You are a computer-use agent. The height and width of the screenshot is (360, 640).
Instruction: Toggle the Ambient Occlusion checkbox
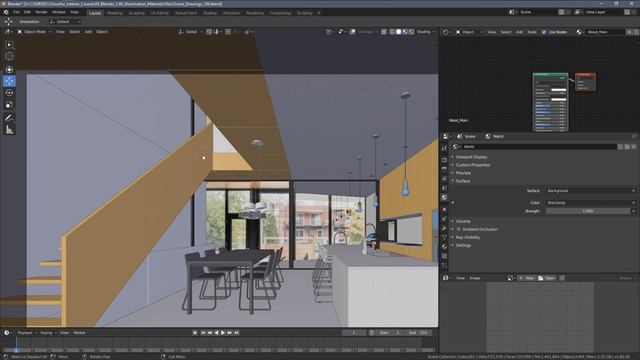(459, 229)
